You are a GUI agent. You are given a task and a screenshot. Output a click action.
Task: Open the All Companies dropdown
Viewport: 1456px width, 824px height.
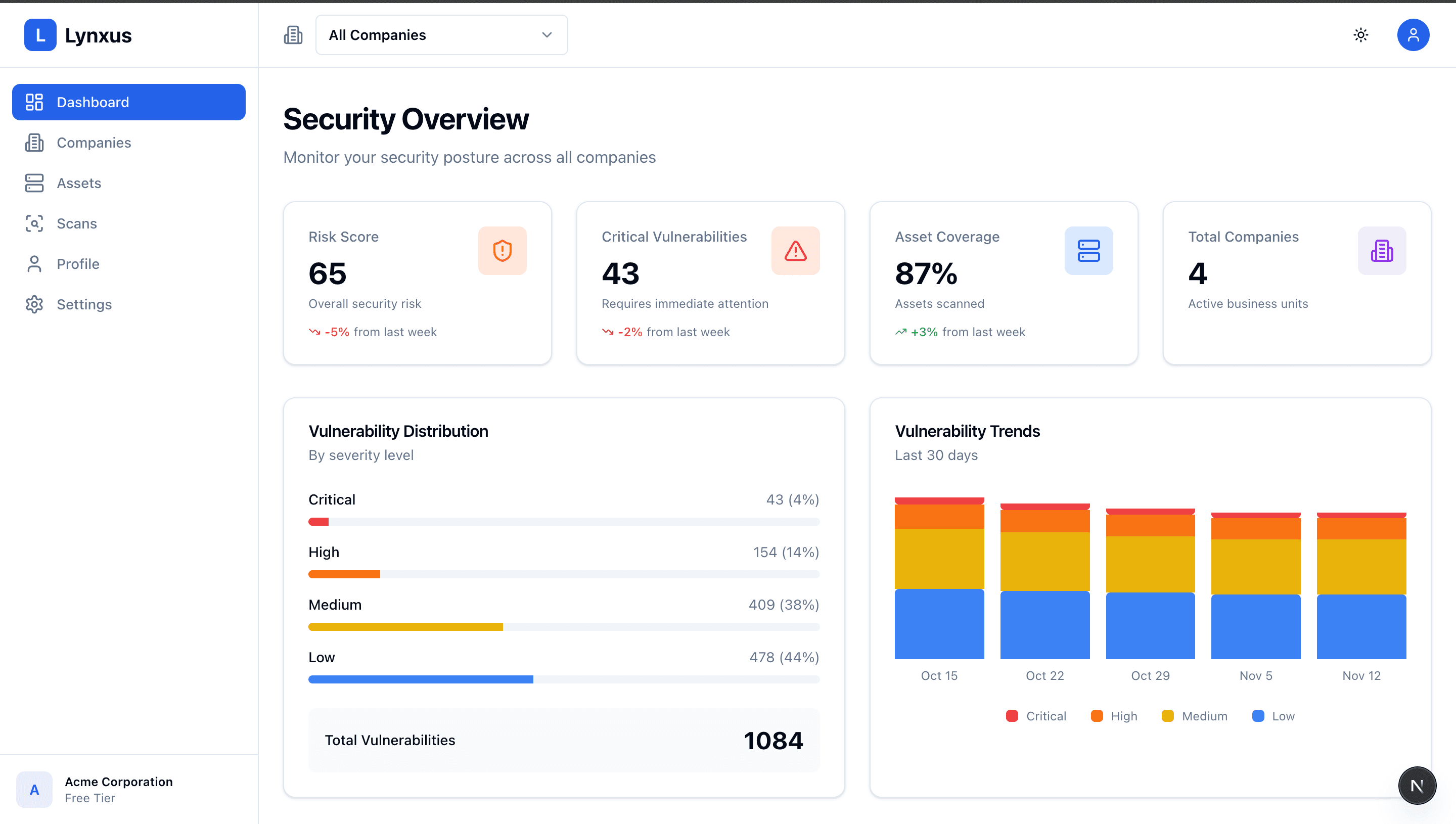tap(441, 34)
